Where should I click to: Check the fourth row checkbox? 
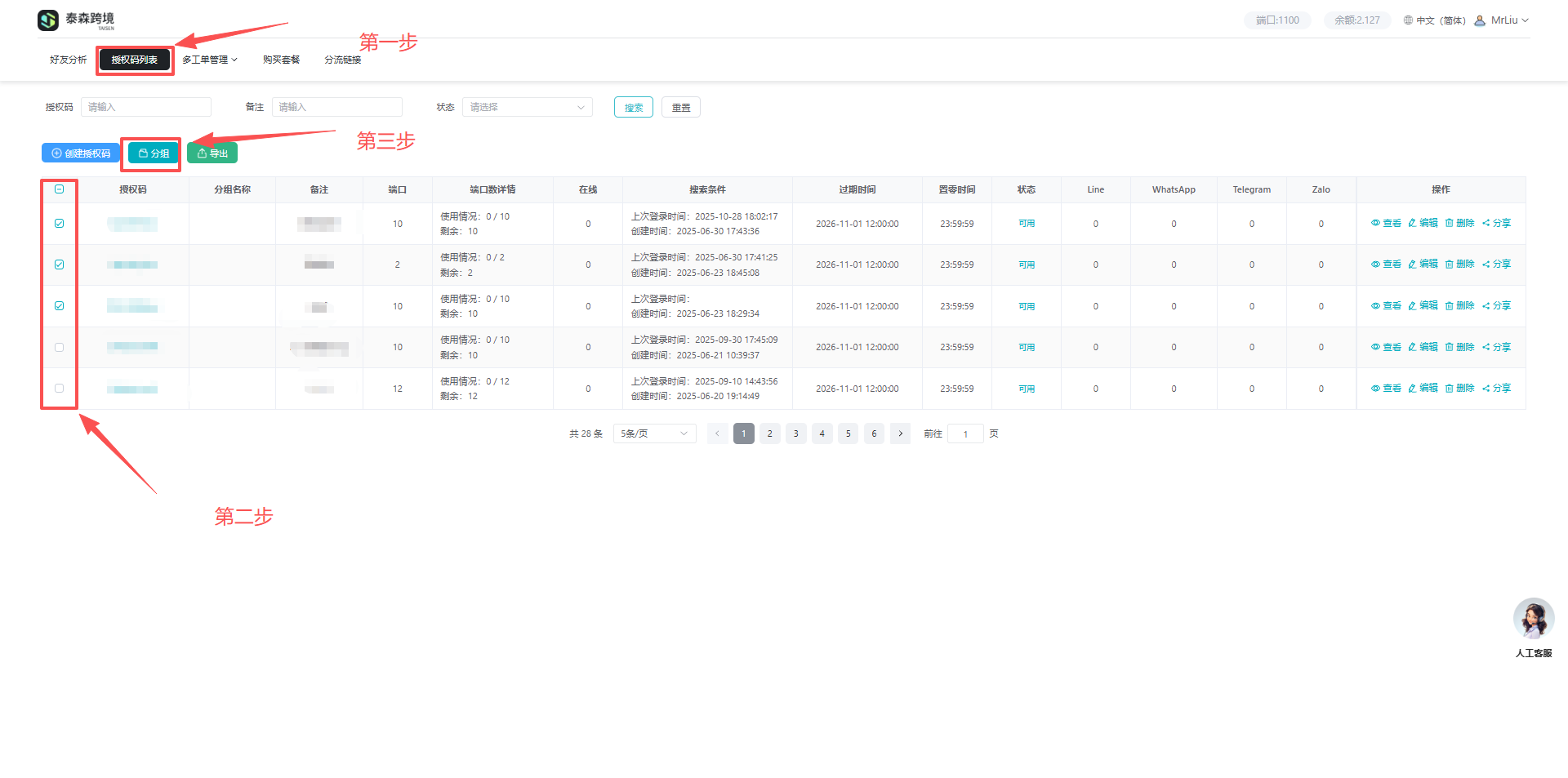pos(60,348)
